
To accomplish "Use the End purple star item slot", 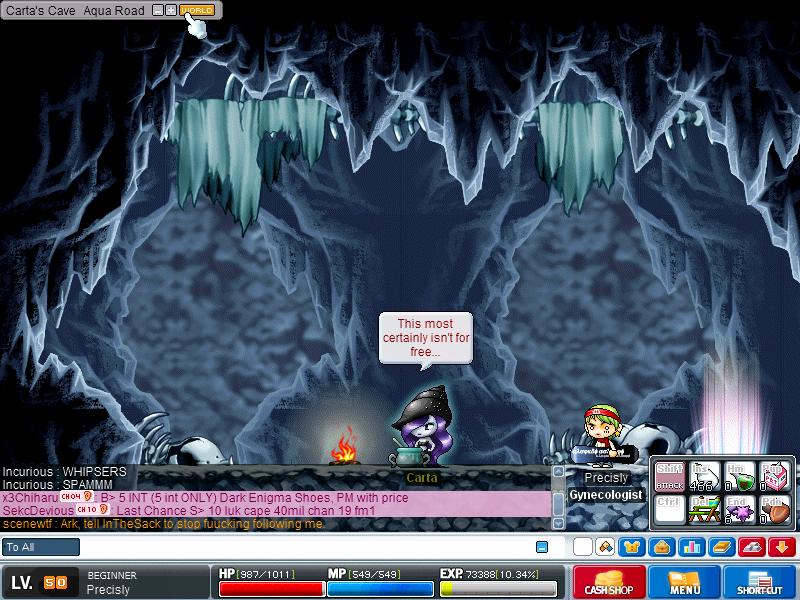I will [x=740, y=509].
